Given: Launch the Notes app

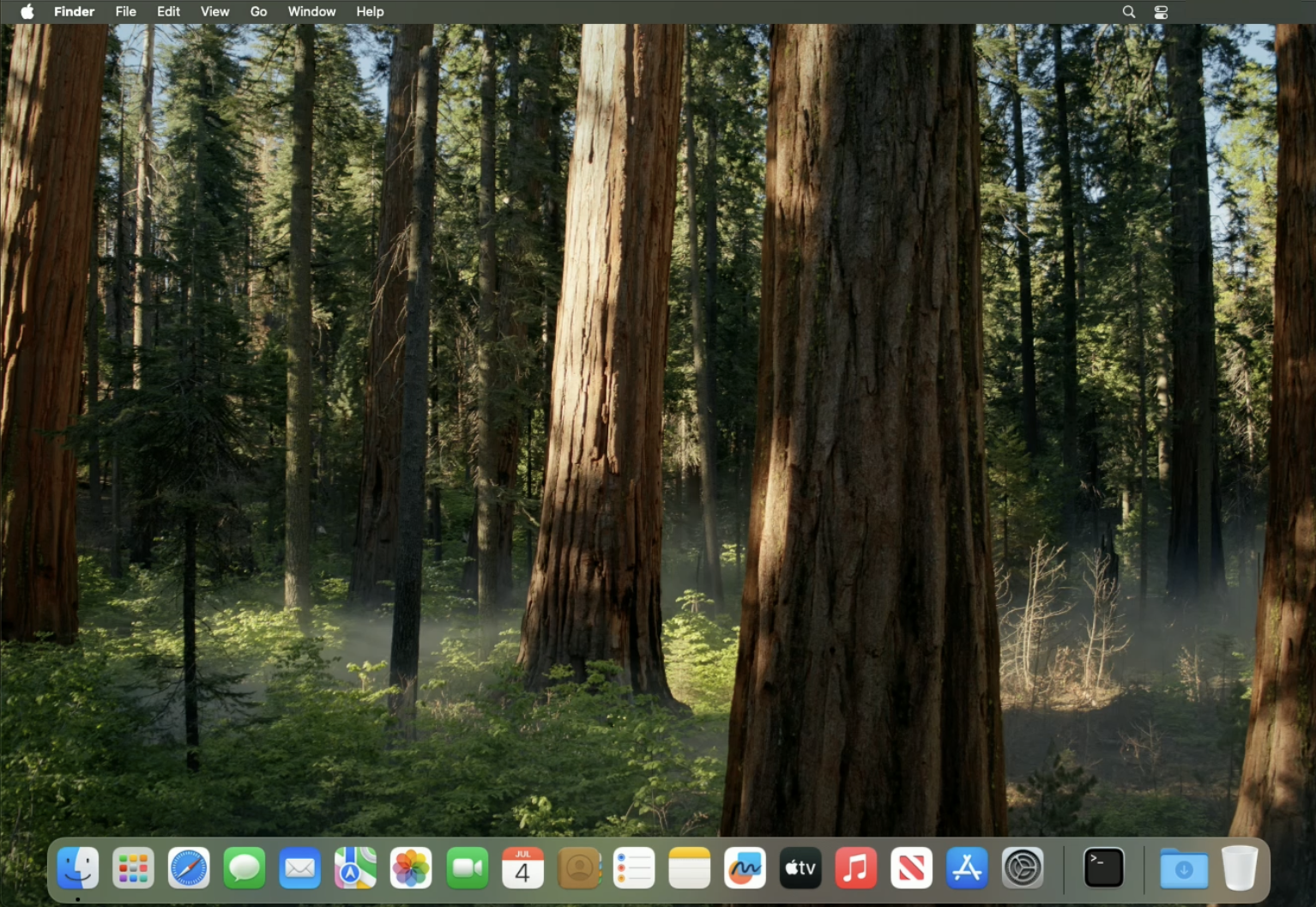Looking at the screenshot, I should (x=689, y=868).
